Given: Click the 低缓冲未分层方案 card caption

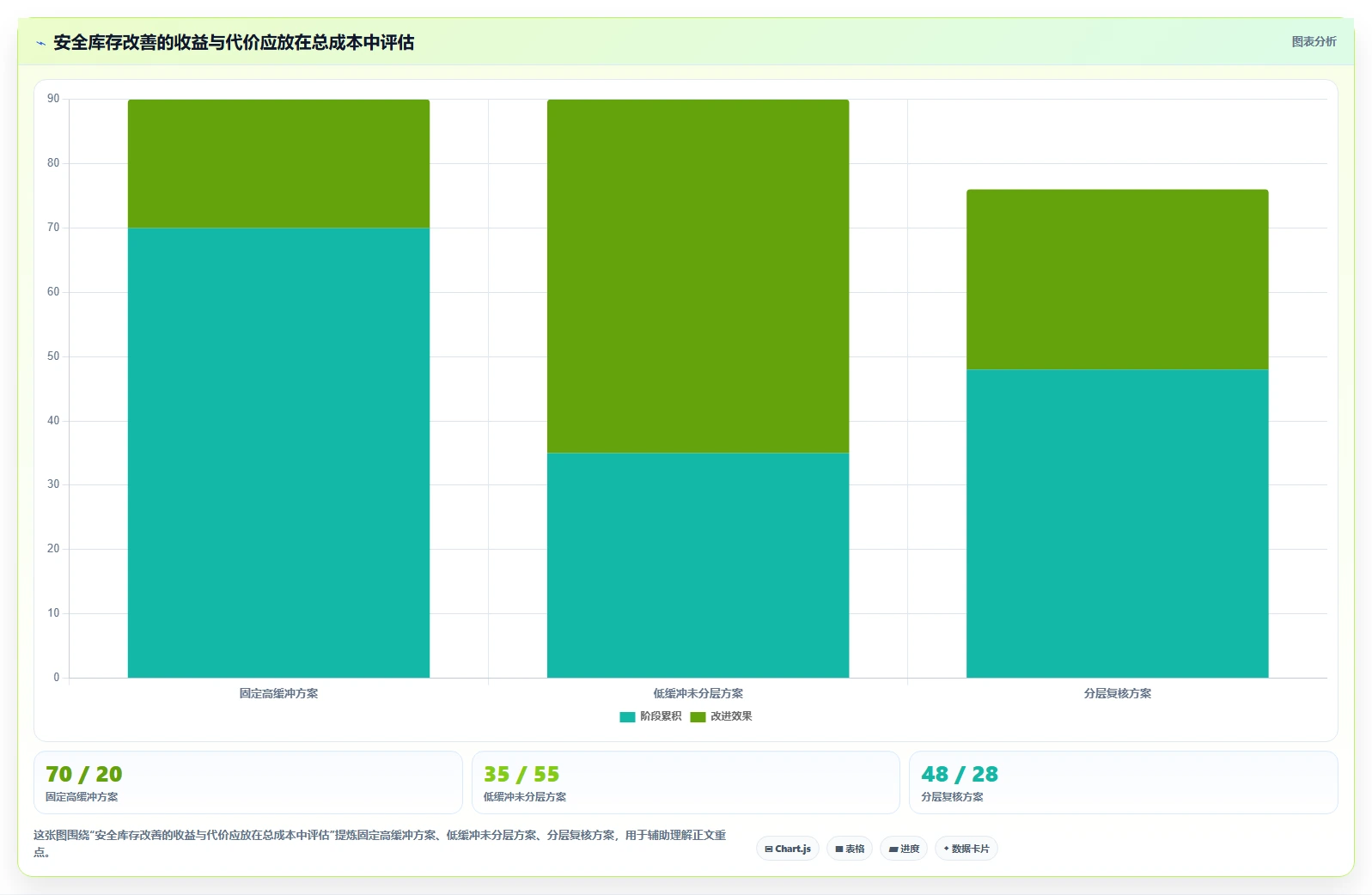Looking at the screenshot, I should 525,797.
